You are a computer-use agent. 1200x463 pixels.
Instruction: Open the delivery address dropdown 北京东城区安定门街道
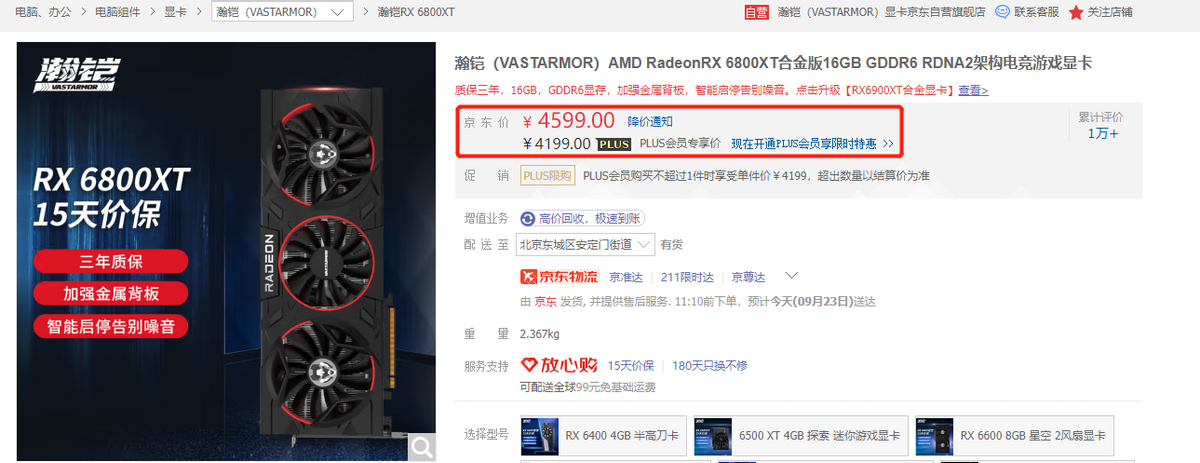[587, 244]
